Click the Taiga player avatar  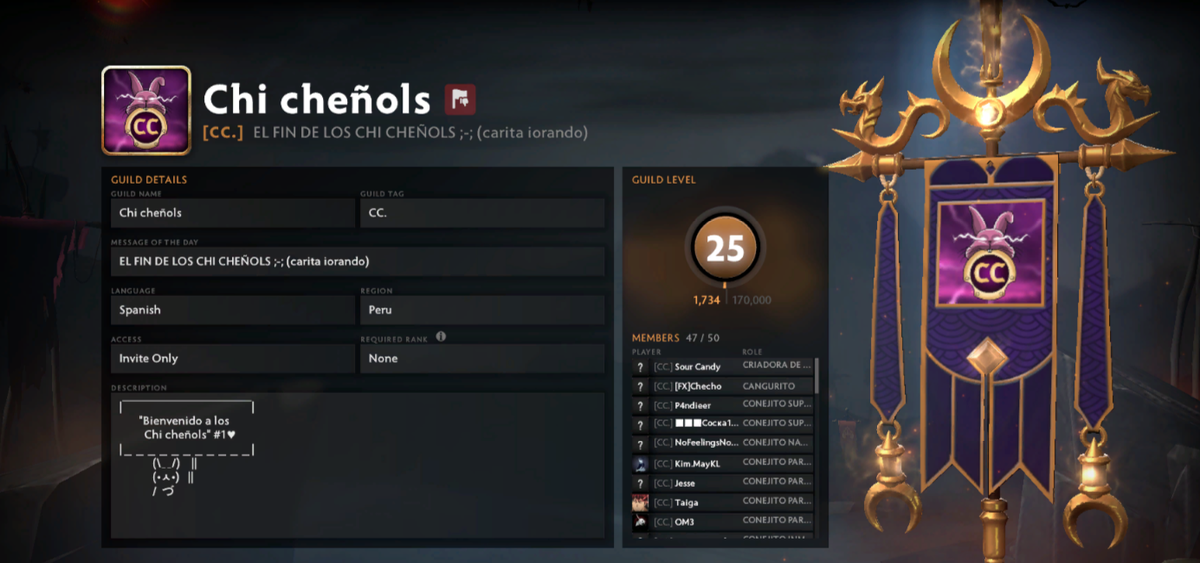[640, 502]
